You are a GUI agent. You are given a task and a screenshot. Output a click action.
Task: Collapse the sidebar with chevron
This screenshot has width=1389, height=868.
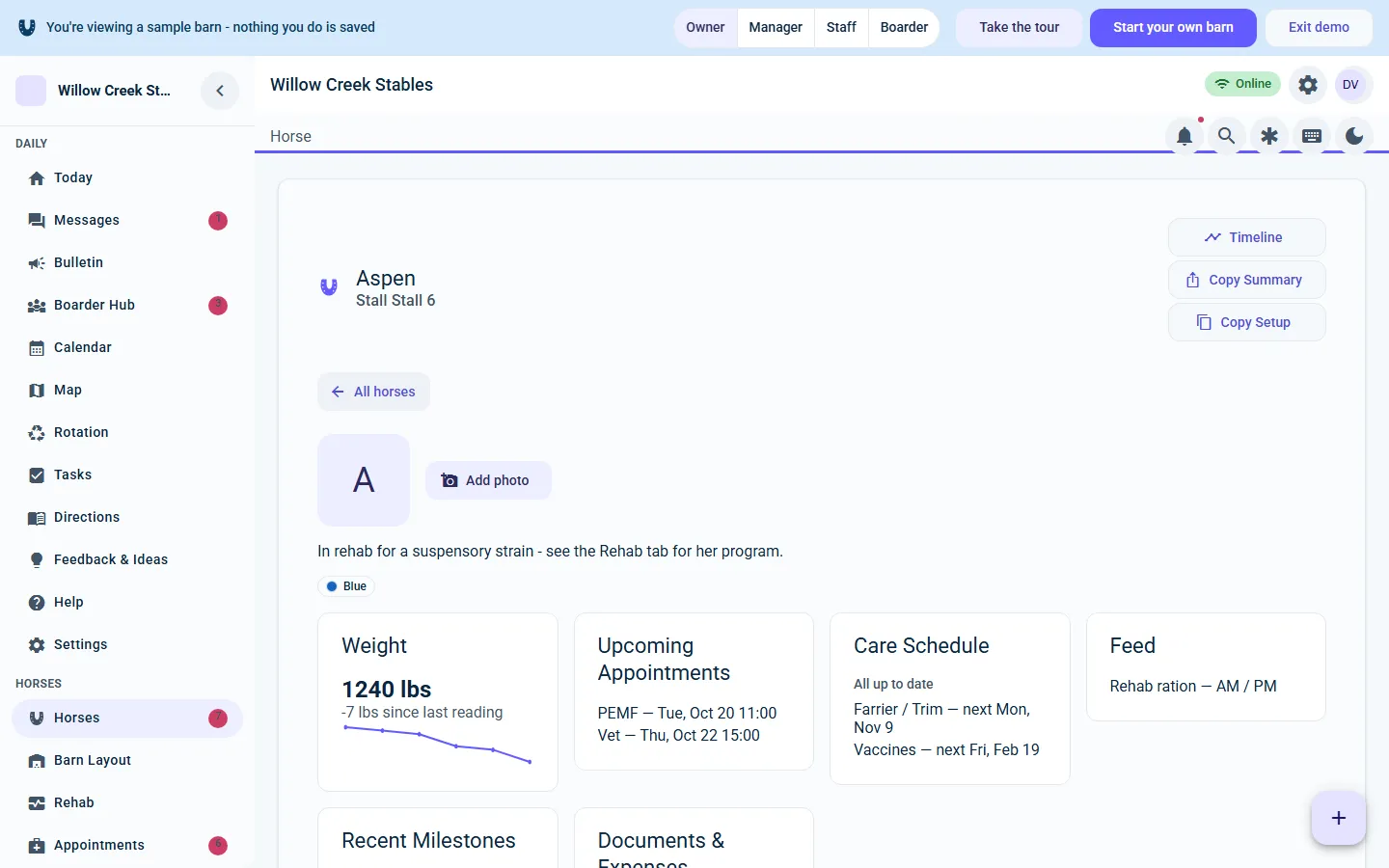tap(220, 91)
